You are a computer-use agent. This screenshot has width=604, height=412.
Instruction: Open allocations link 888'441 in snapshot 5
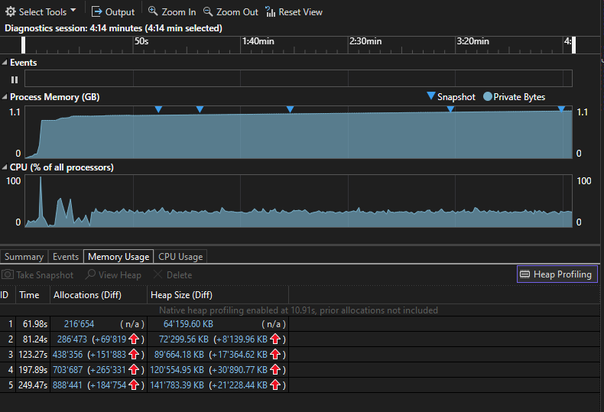click(x=67, y=385)
